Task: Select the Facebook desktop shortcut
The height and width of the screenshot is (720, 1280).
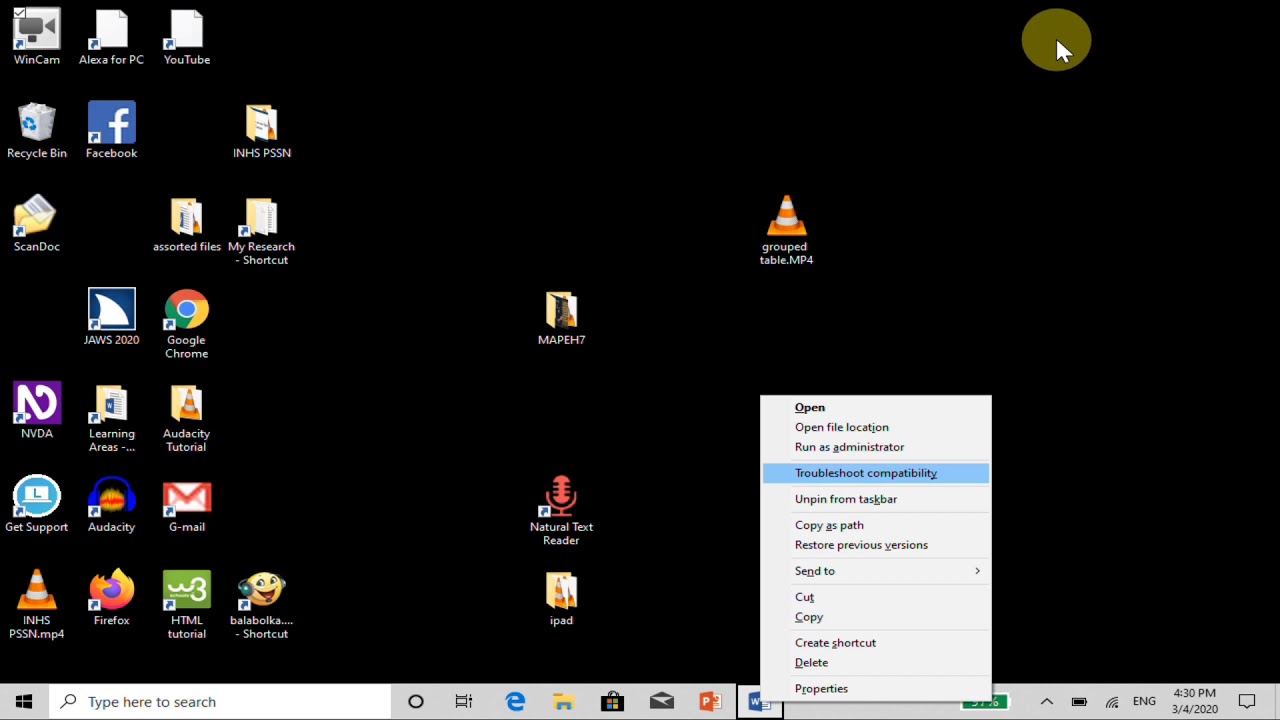Action: (111, 131)
